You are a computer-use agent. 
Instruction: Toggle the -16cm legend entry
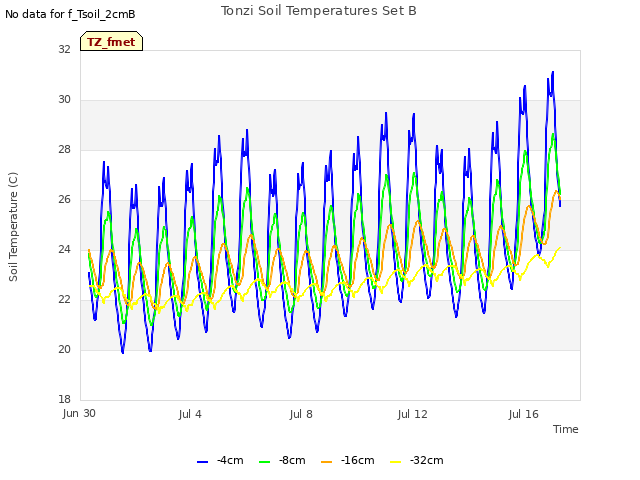pyautogui.click(x=347, y=460)
